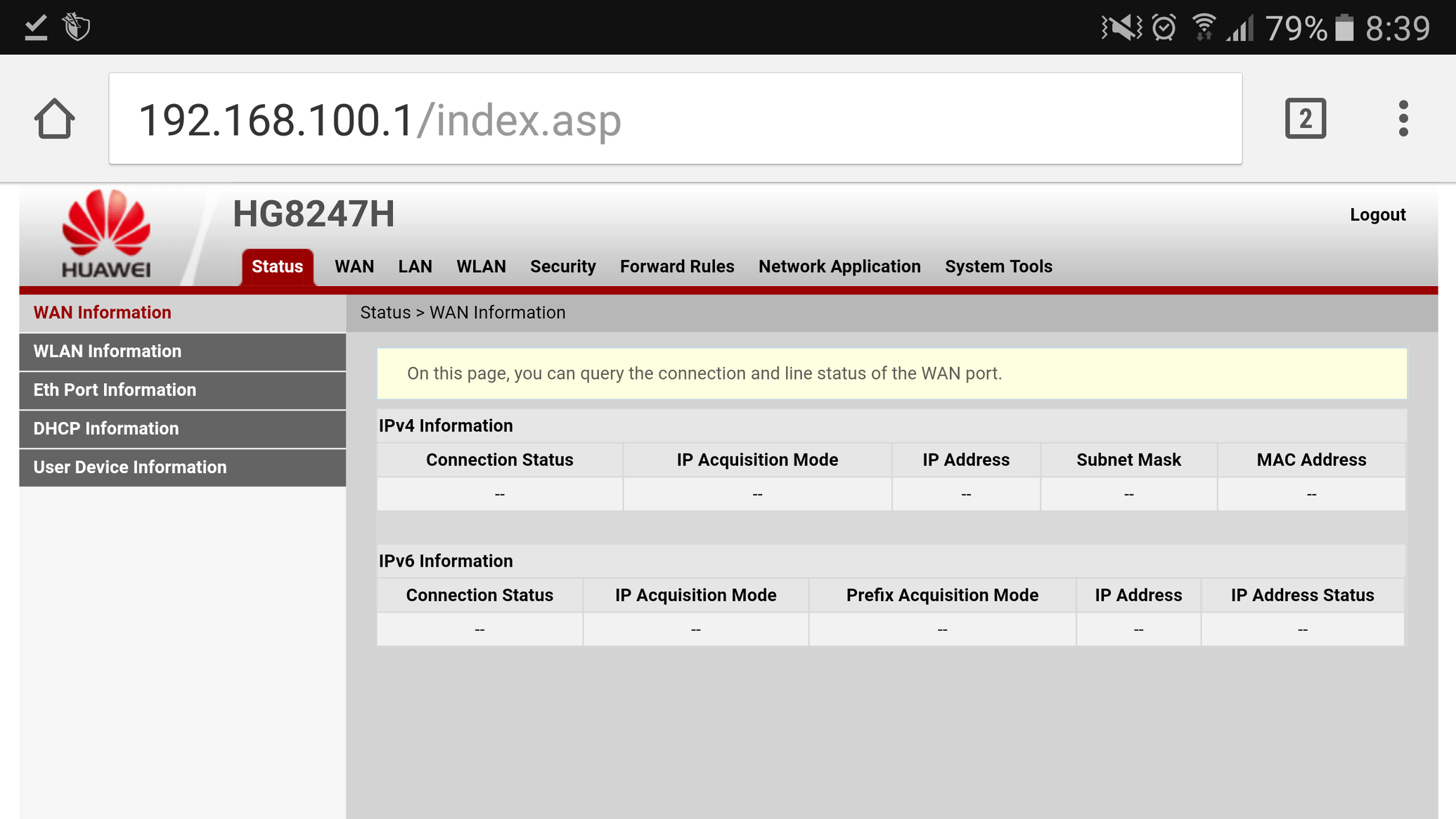
Task: Go to the WLAN tab
Action: pos(481,266)
